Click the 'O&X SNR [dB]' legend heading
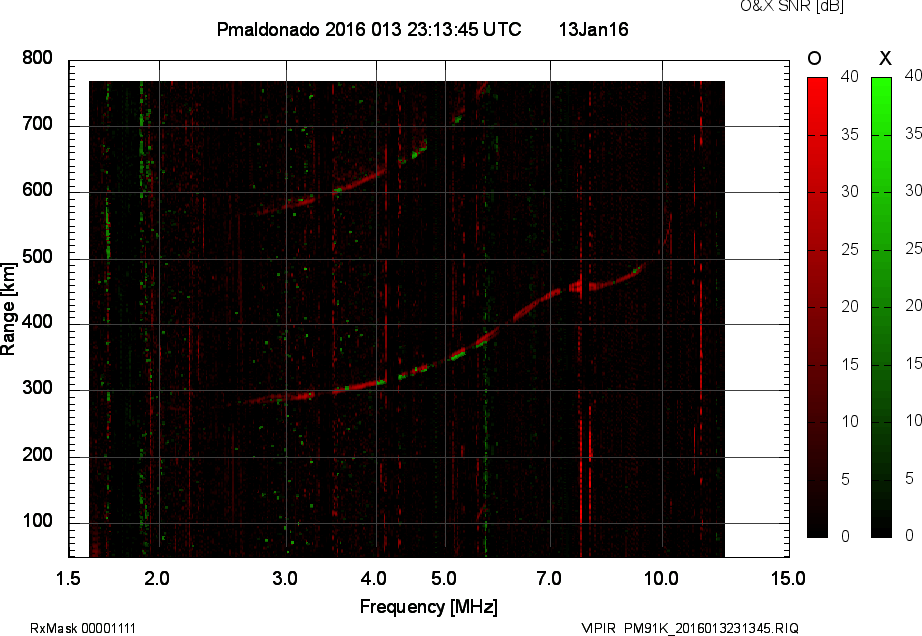Screen dimensions: 922x636 pos(791,6)
